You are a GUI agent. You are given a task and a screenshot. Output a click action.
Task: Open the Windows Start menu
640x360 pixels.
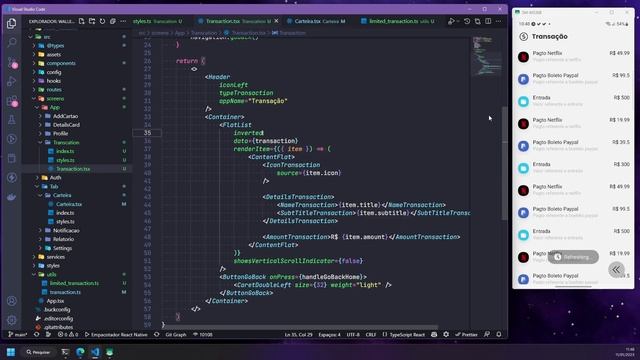coord(11,352)
